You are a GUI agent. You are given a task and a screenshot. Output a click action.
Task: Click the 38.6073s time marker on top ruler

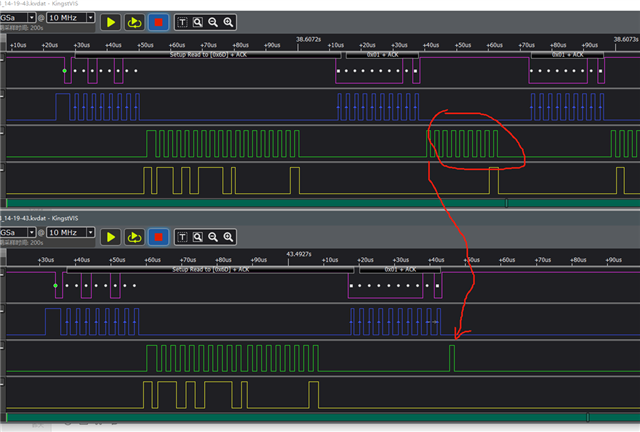[626, 39]
